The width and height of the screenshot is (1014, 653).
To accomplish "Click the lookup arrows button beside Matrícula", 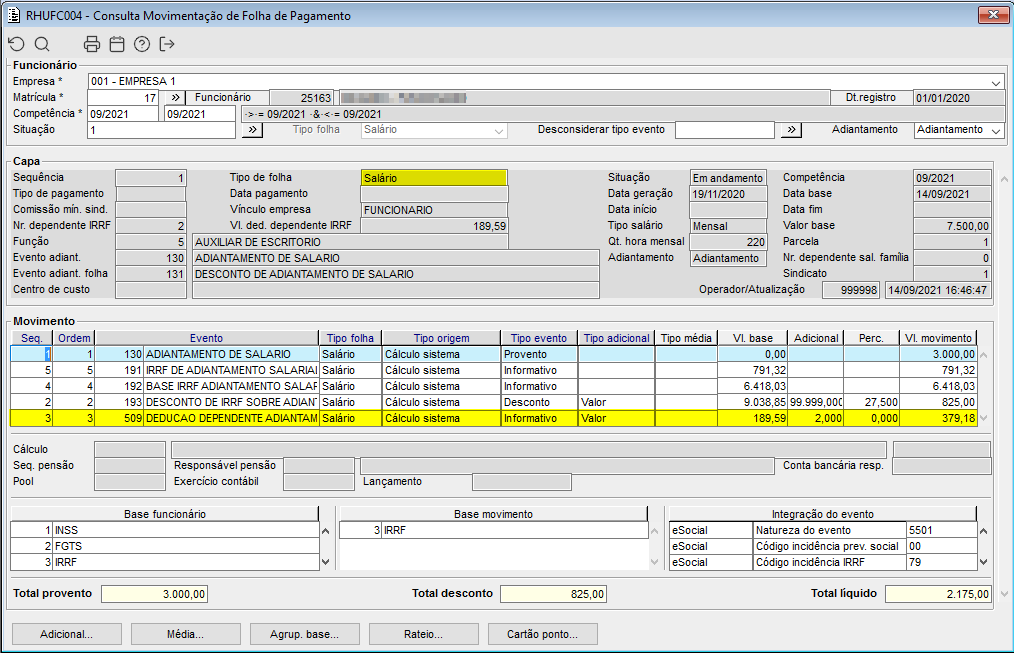I will point(173,98).
